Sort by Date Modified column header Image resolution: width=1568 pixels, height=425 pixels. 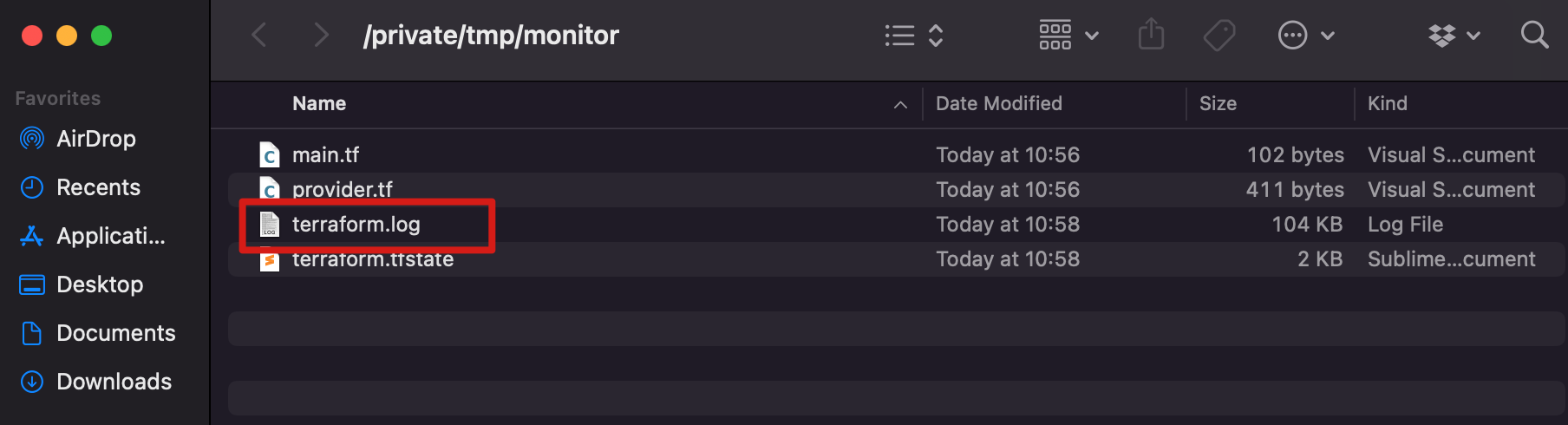(998, 104)
